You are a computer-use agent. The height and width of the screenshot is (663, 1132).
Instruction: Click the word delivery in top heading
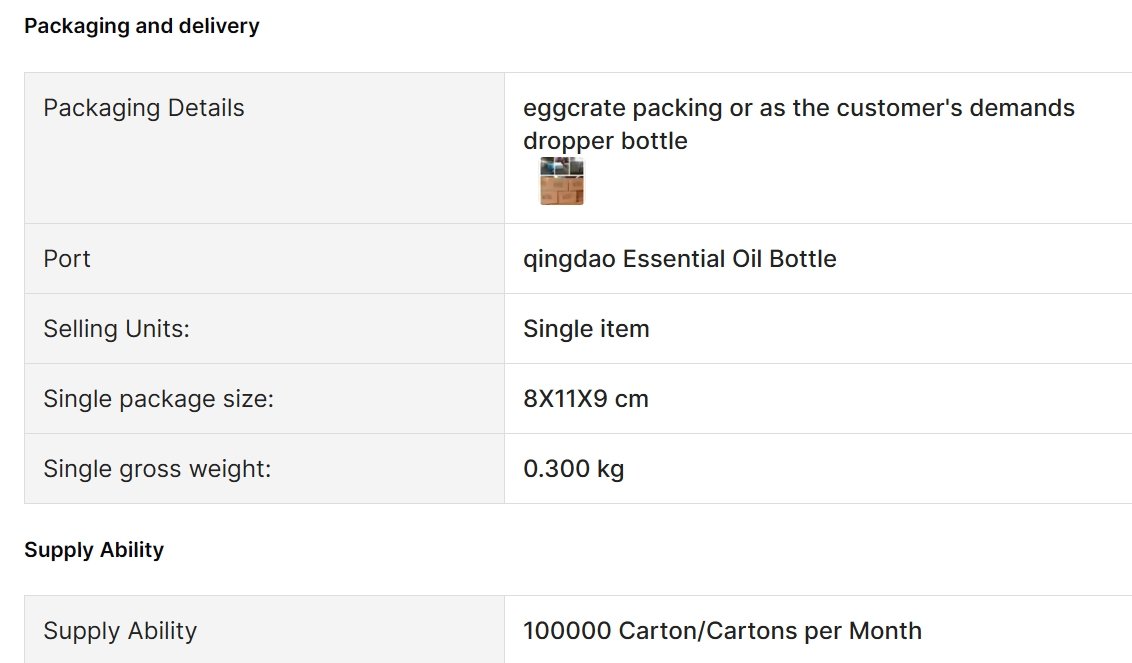[x=219, y=26]
